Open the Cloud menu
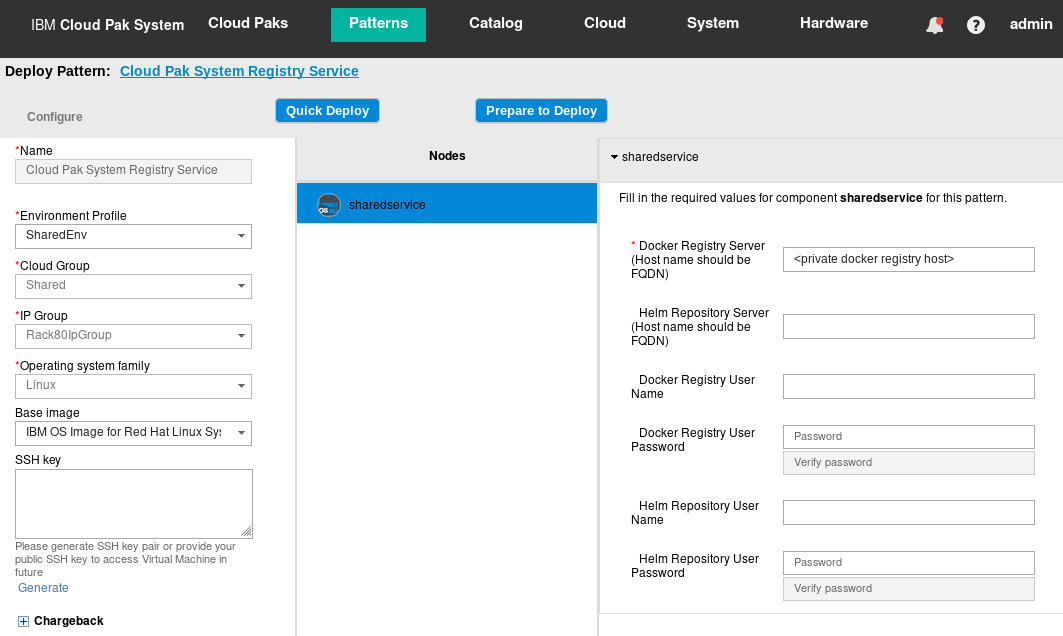Viewport: 1063px width, 636px height. tap(605, 23)
